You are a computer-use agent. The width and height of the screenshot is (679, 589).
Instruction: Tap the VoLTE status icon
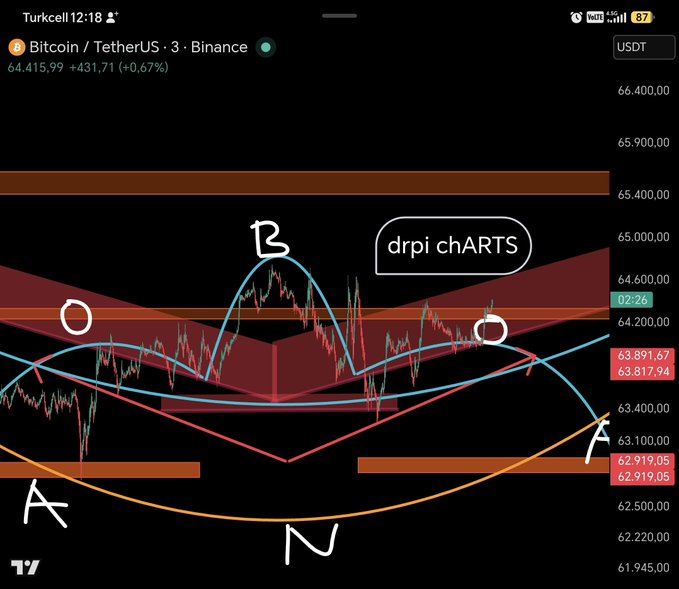pyautogui.click(x=595, y=17)
